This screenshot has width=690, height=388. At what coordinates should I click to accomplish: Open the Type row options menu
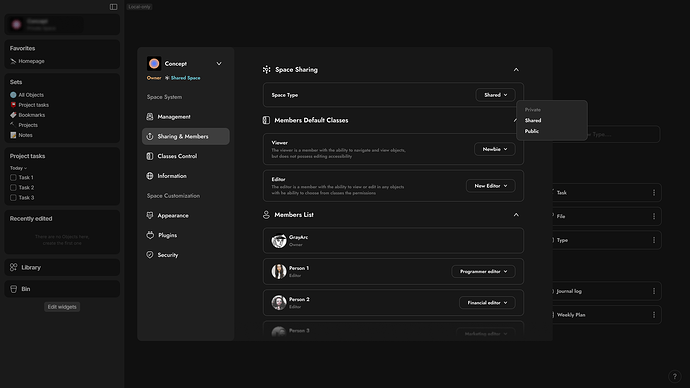pyautogui.click(x=654, y=240)
